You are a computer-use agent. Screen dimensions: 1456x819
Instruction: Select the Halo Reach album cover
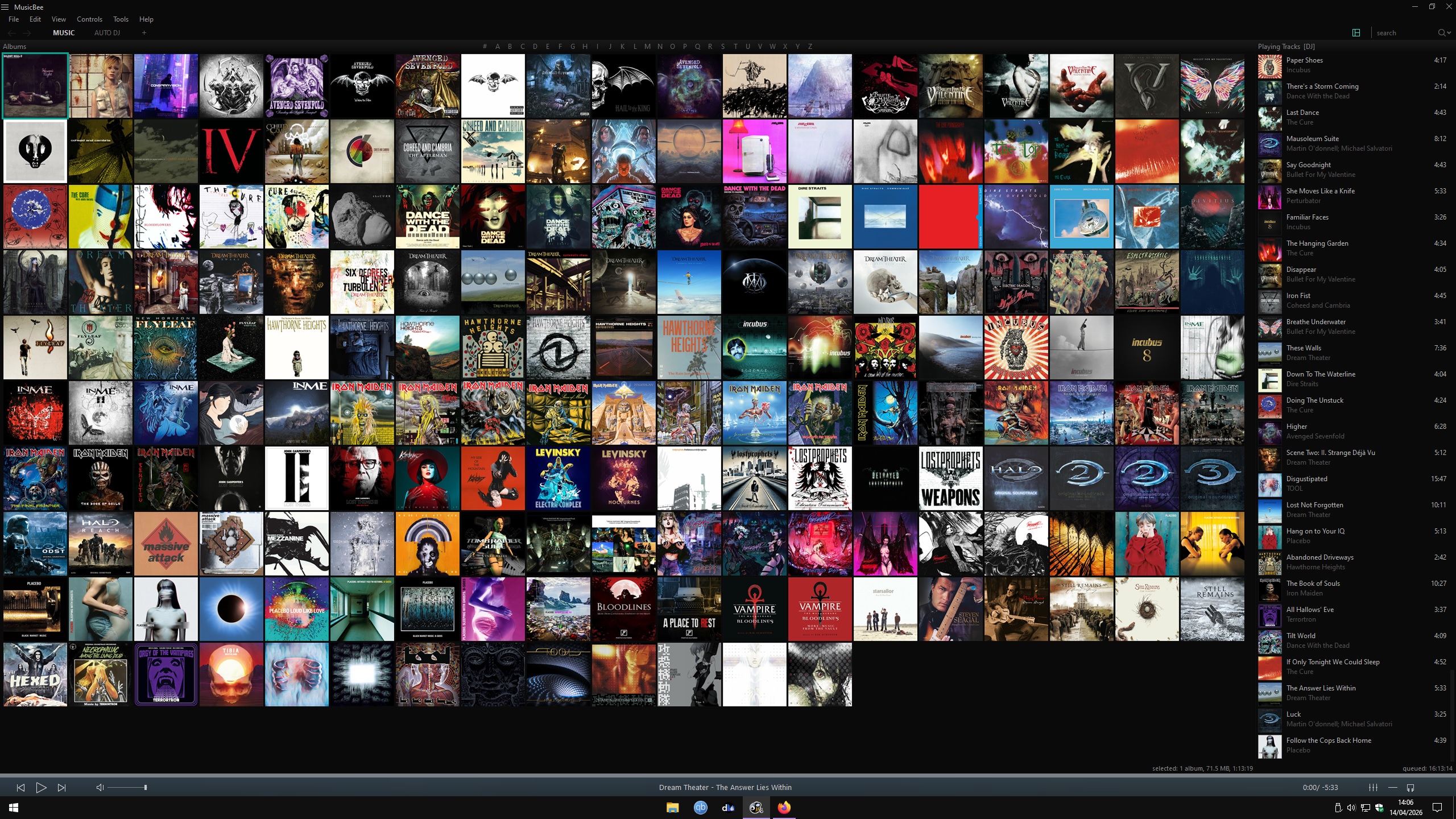point(101,544)
